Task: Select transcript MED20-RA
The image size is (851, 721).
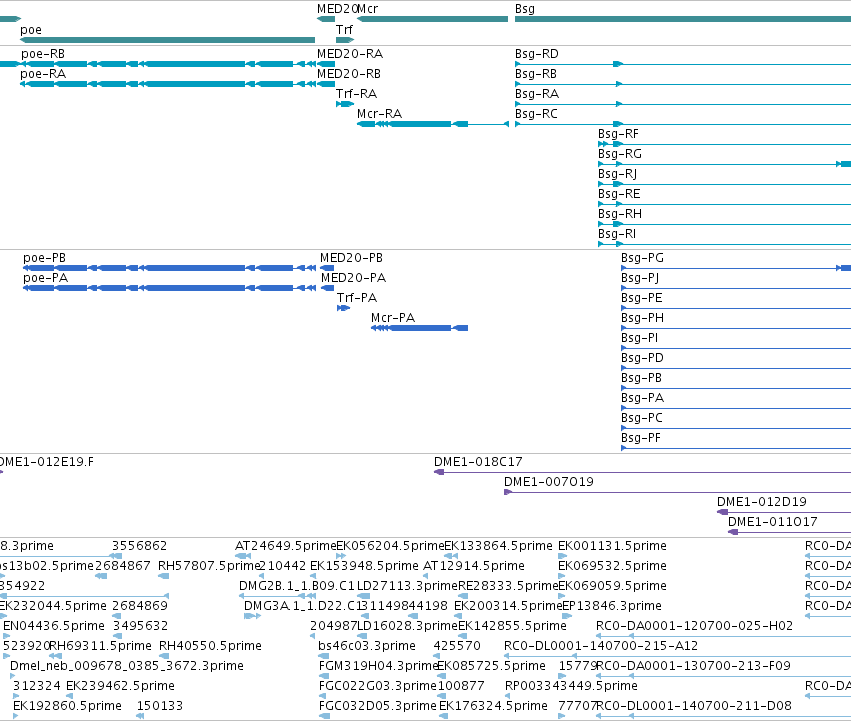Action: tap(350, 54)
